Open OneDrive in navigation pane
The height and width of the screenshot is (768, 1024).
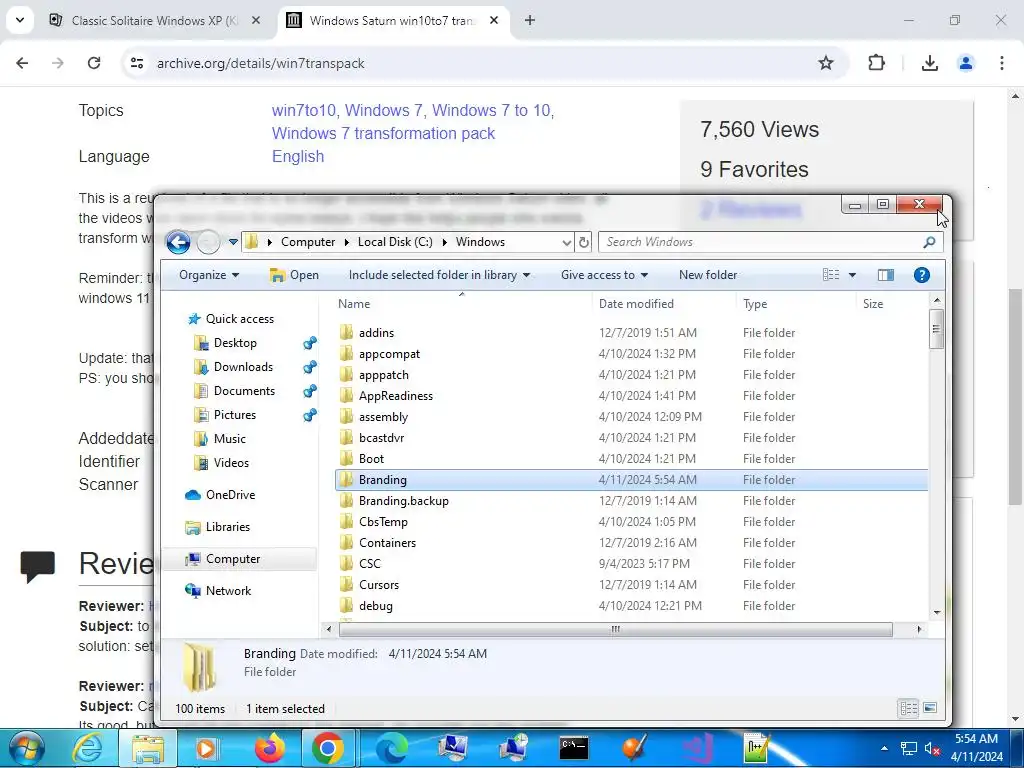[x=230, y=495]
